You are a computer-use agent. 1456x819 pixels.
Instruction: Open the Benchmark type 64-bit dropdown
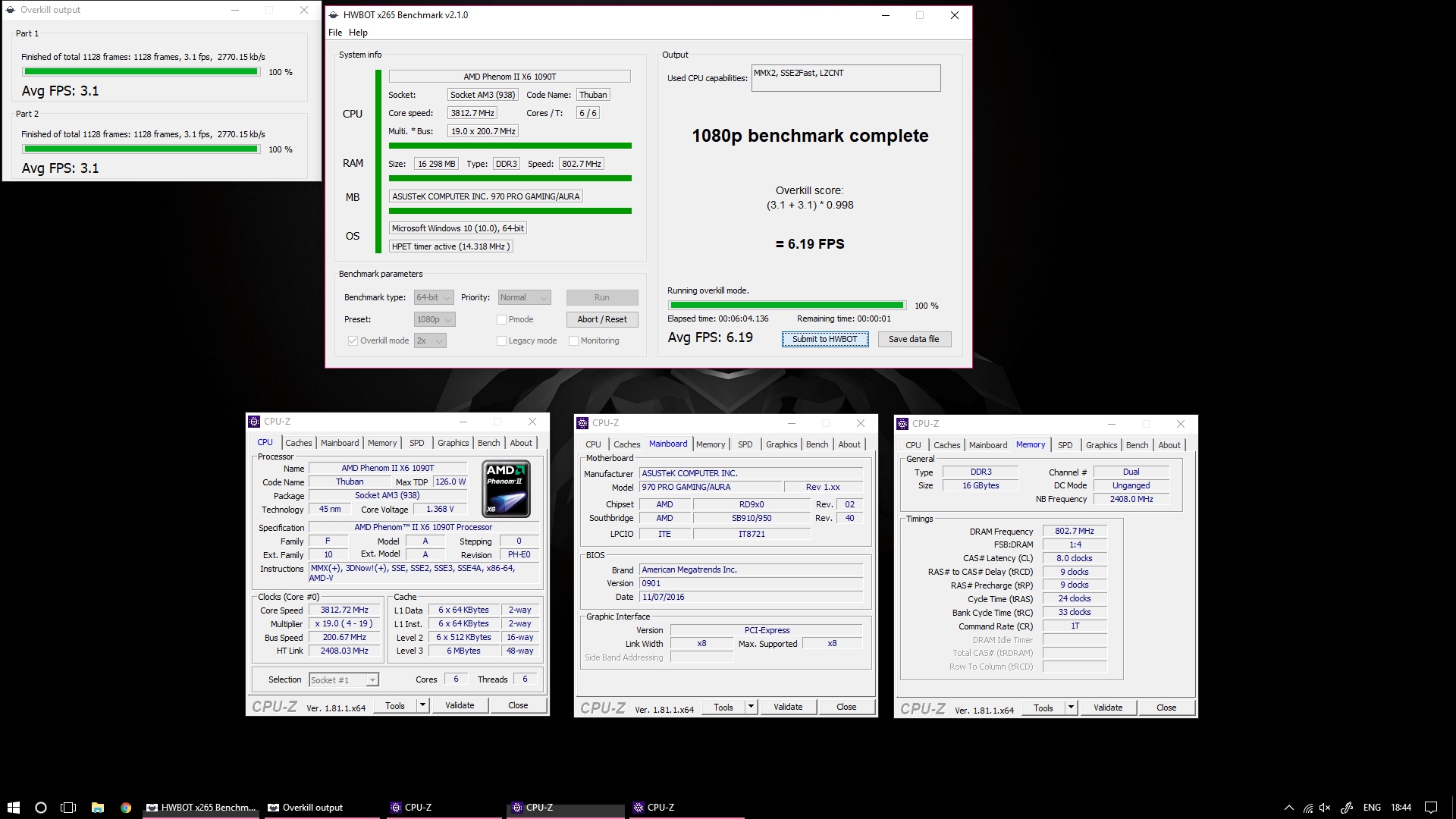pos(434,297)
